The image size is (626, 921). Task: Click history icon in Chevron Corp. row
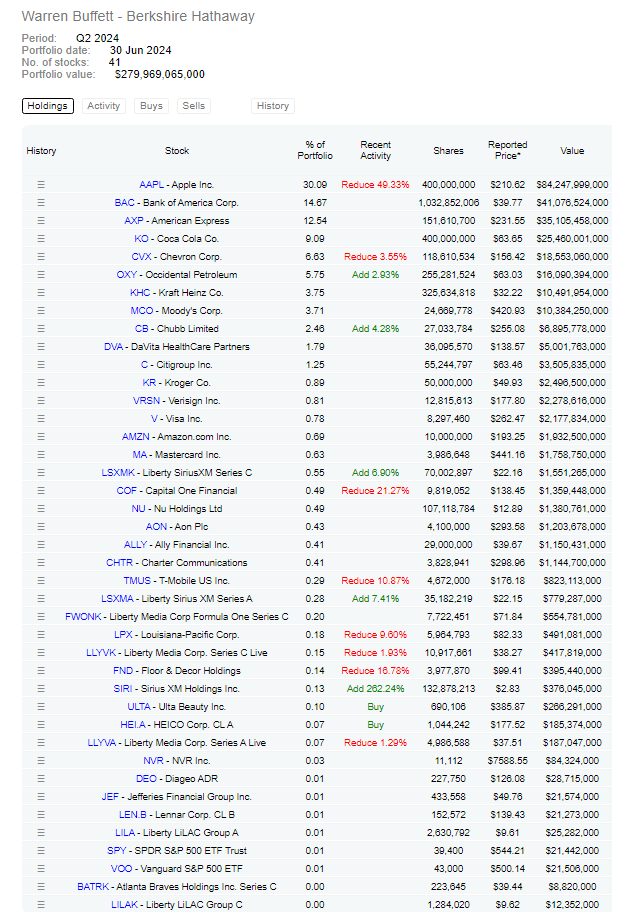click(x=41, y=257)
